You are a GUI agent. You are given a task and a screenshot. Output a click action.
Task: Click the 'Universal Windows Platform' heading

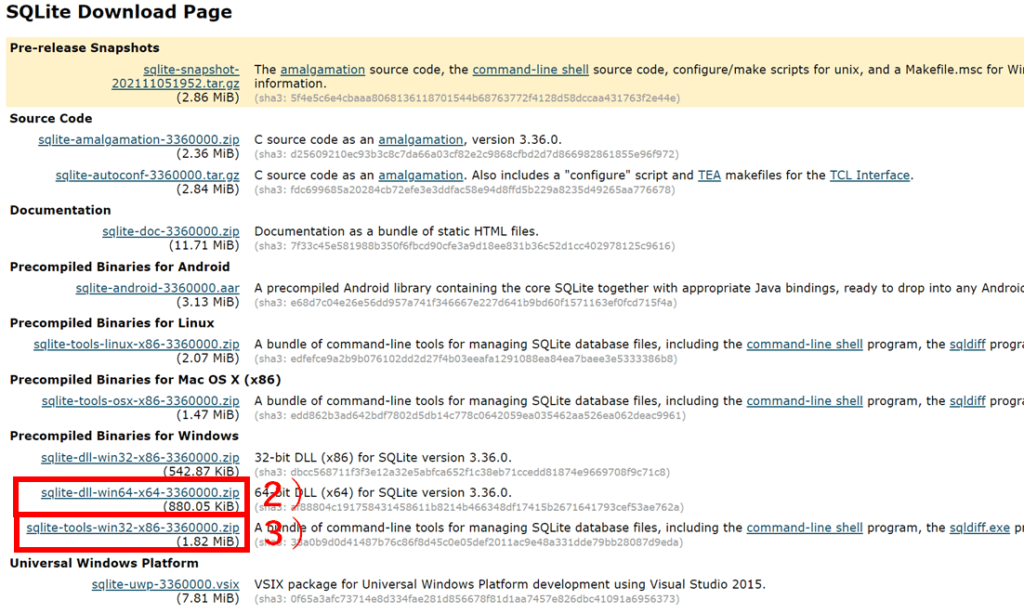104,563
